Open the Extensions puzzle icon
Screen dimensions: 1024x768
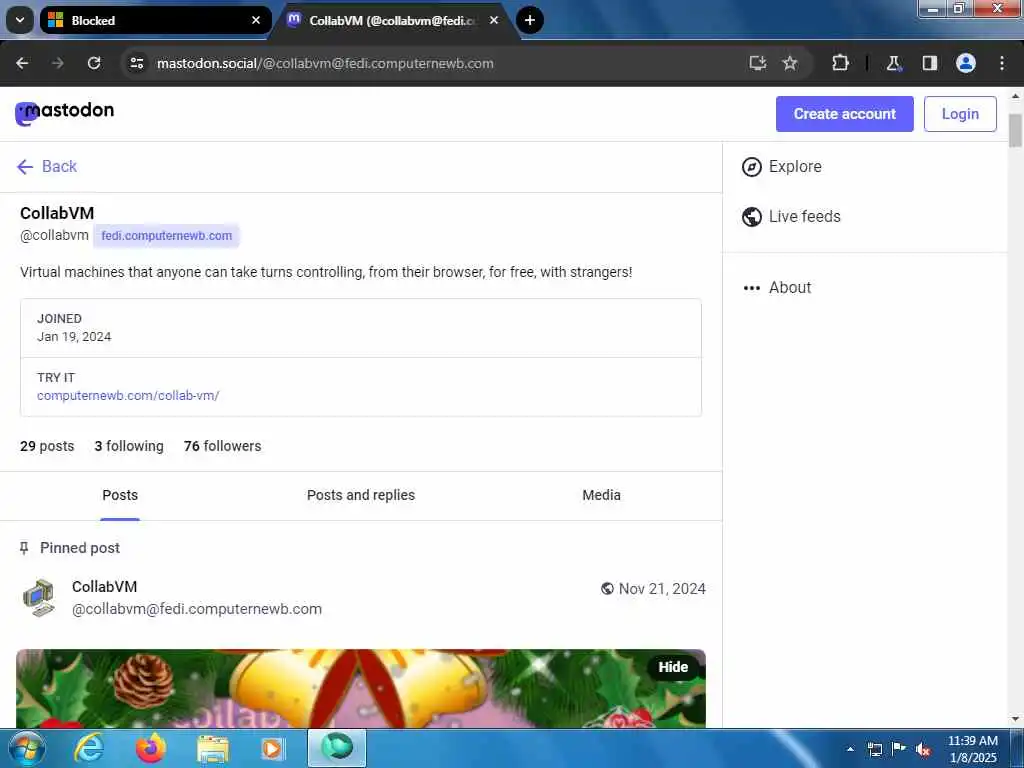pyautogui.click(x=840, y=63)
